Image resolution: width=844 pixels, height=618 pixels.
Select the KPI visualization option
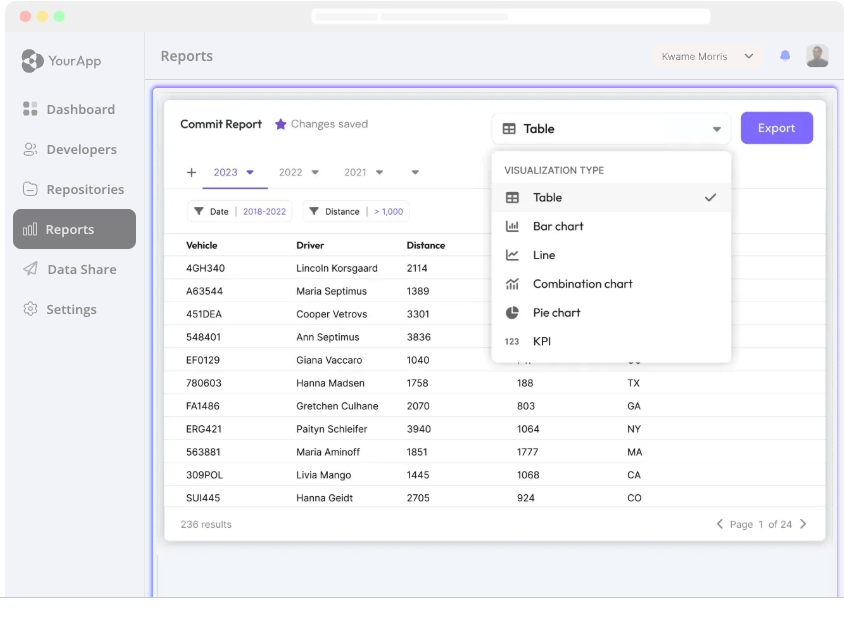tap(541, 341)
